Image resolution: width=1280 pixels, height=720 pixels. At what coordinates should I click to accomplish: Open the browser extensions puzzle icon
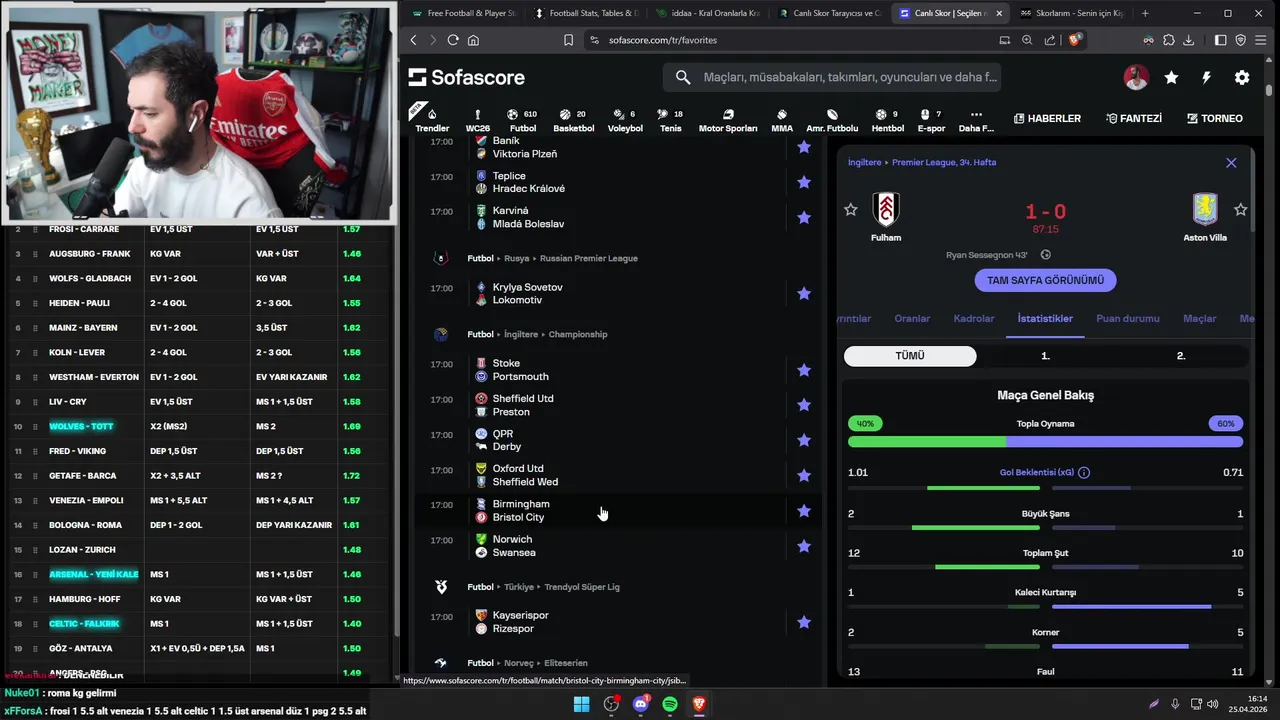click(x=1169, y=40)
